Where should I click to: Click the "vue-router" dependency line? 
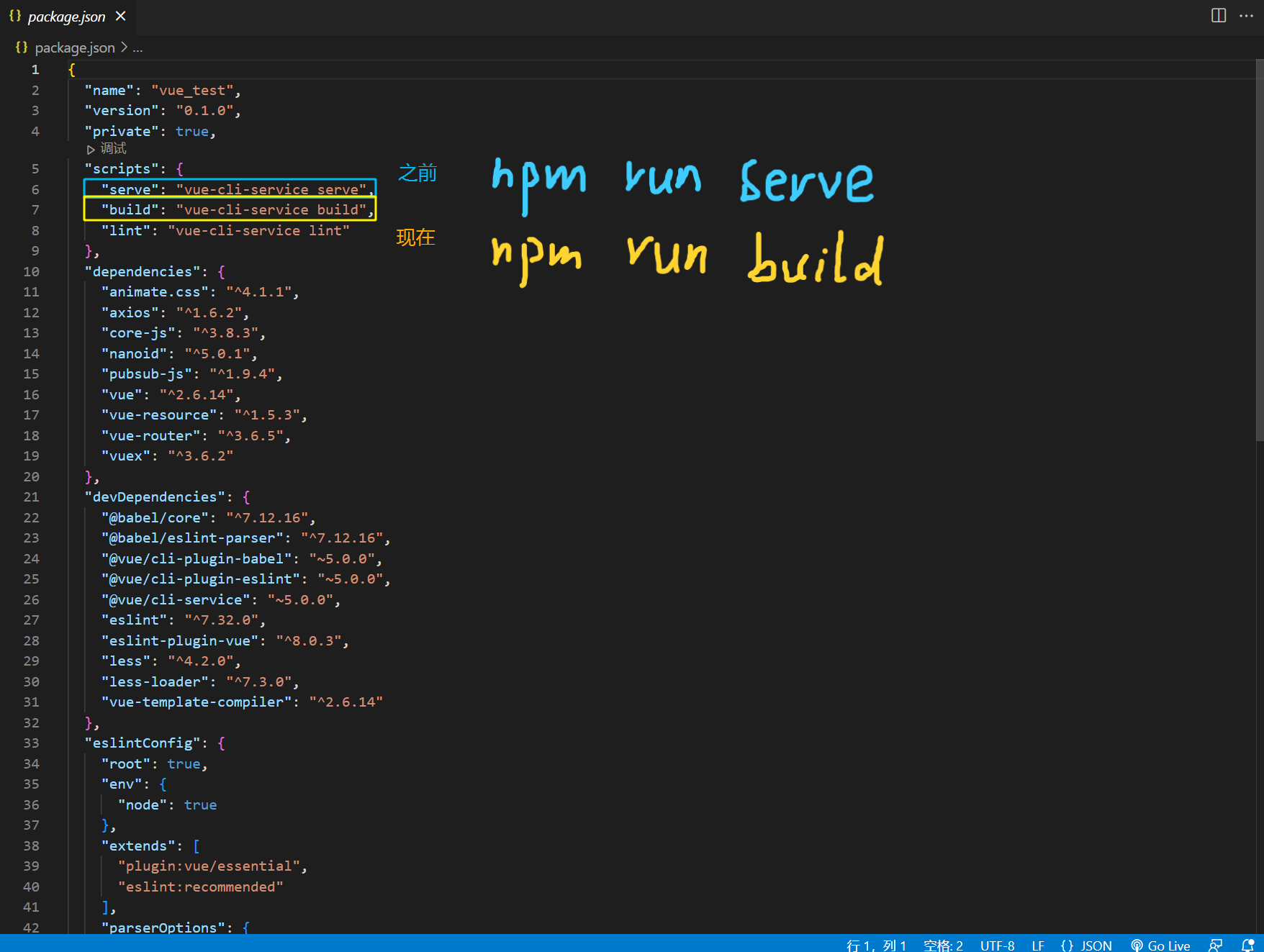pos(196,435)
